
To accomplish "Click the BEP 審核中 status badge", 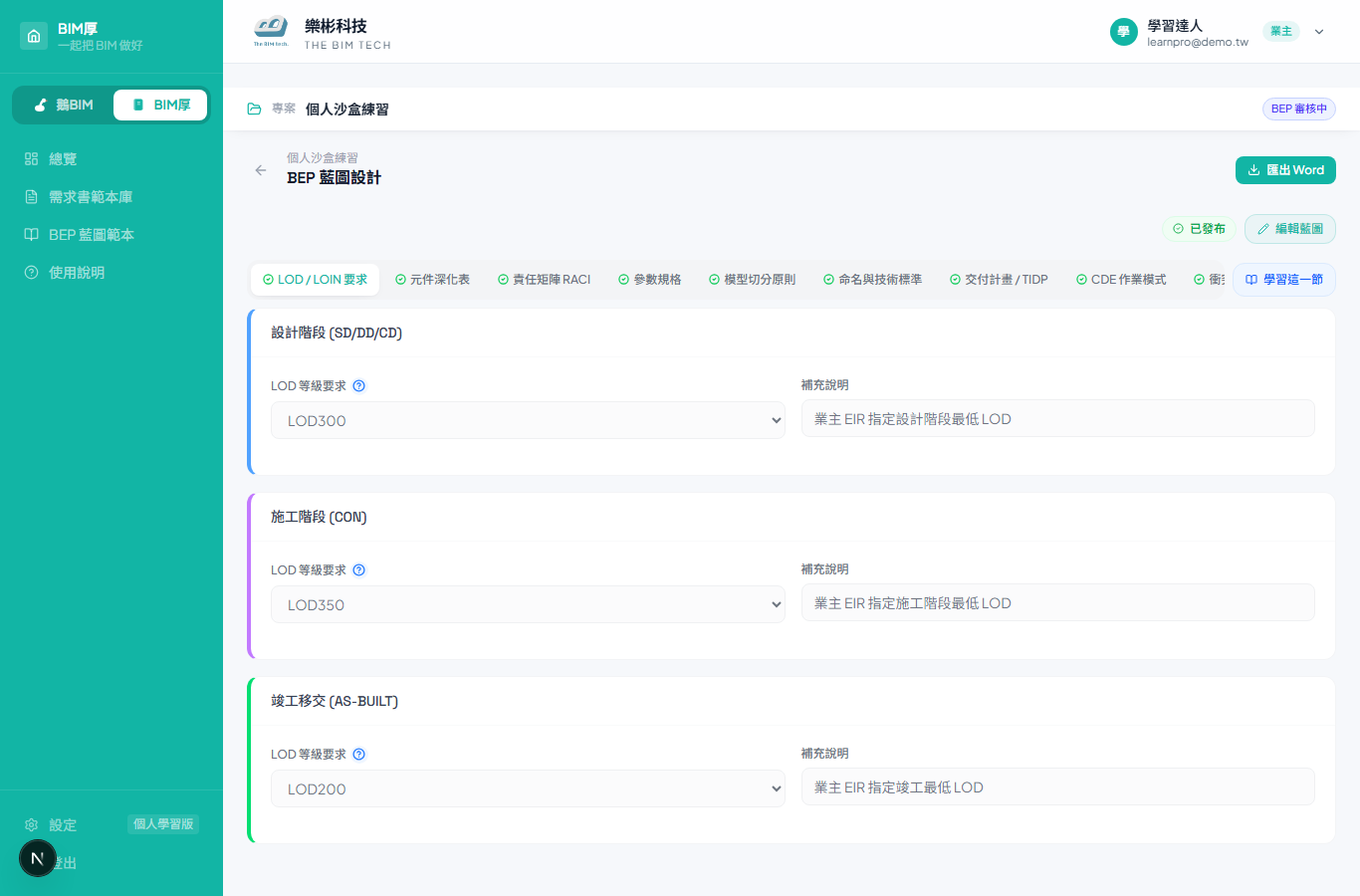I will (x=1298, y=109).
